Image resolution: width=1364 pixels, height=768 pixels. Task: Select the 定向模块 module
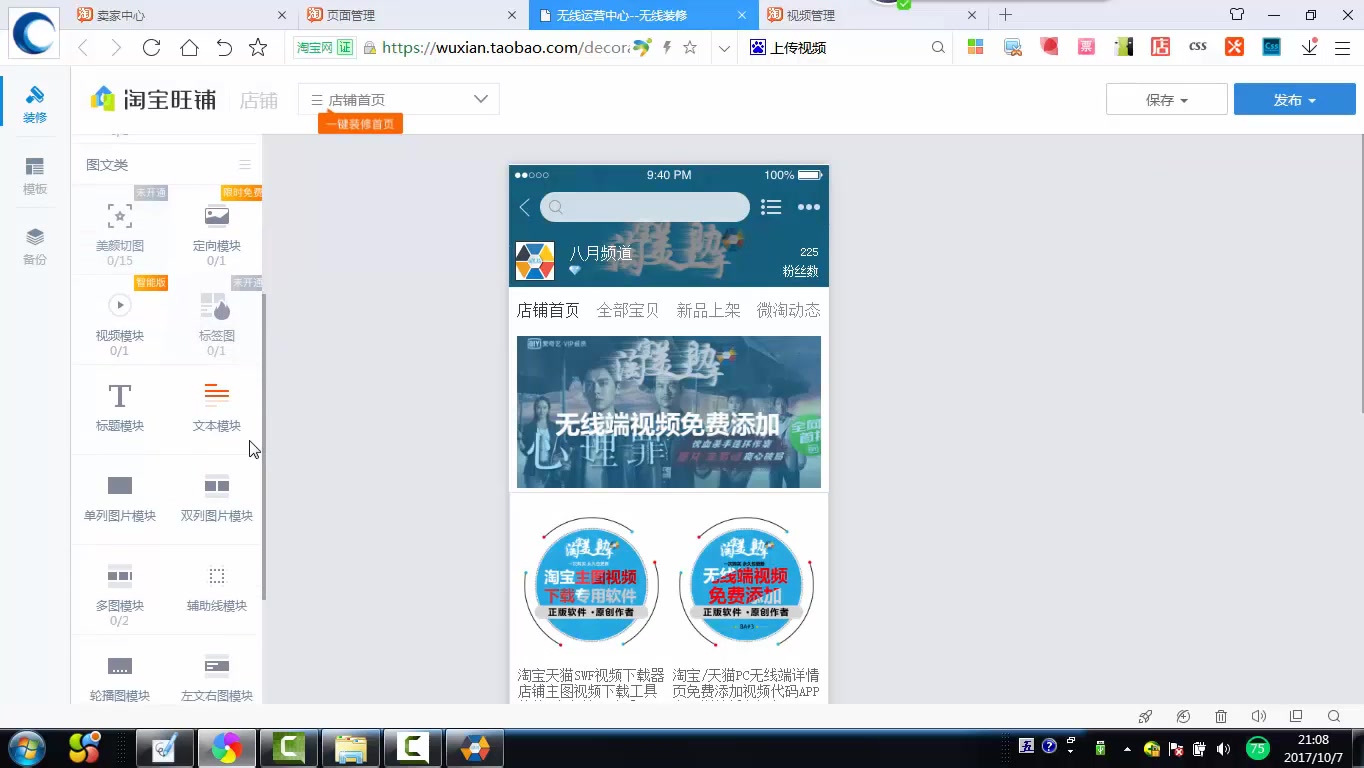coord(217,230)
